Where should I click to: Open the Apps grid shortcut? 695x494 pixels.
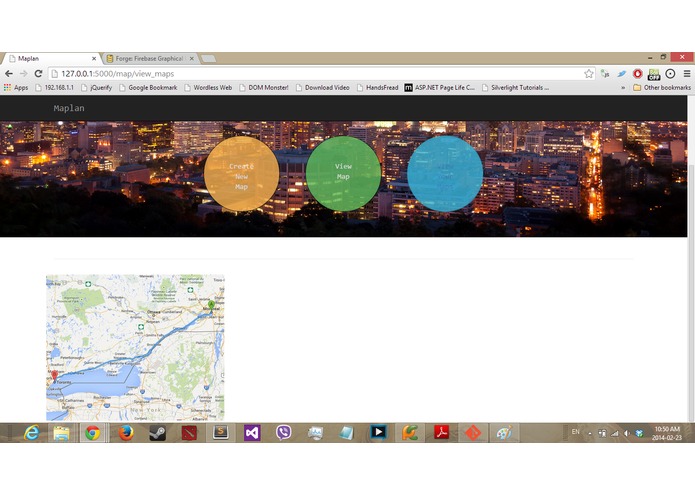click(x=16, y=88)
